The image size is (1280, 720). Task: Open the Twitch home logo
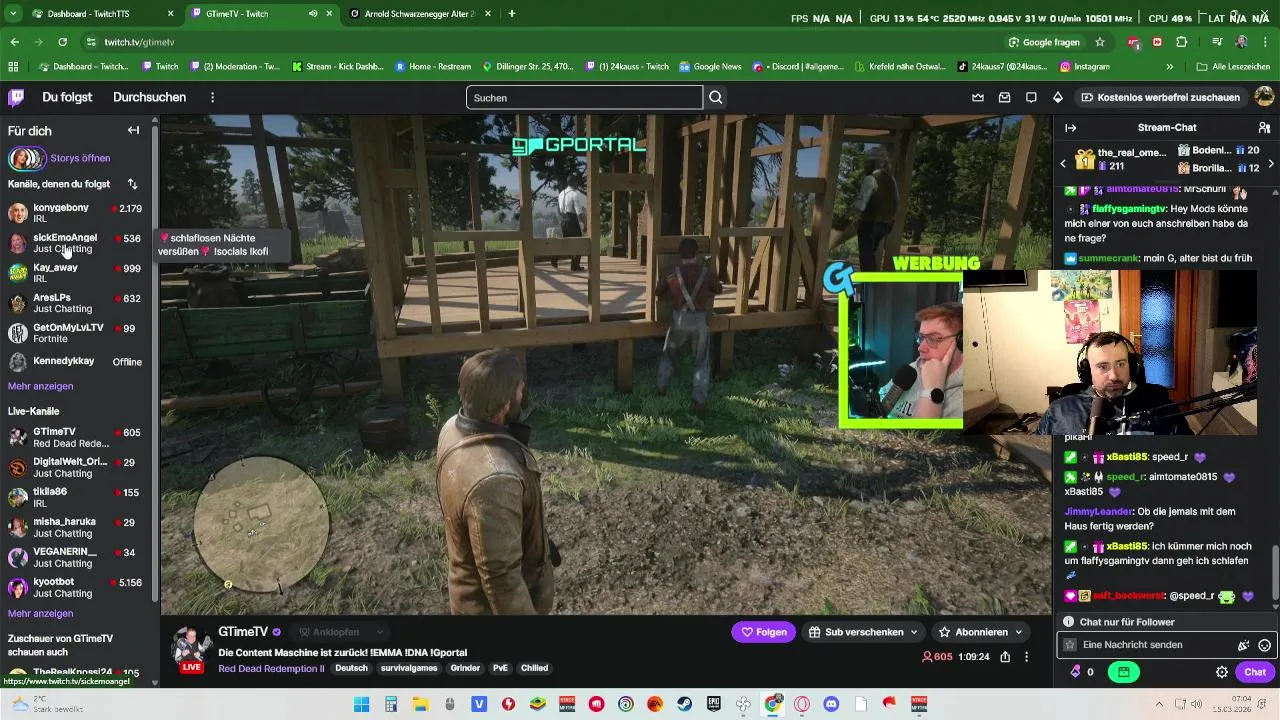click(x=16, y=97)
